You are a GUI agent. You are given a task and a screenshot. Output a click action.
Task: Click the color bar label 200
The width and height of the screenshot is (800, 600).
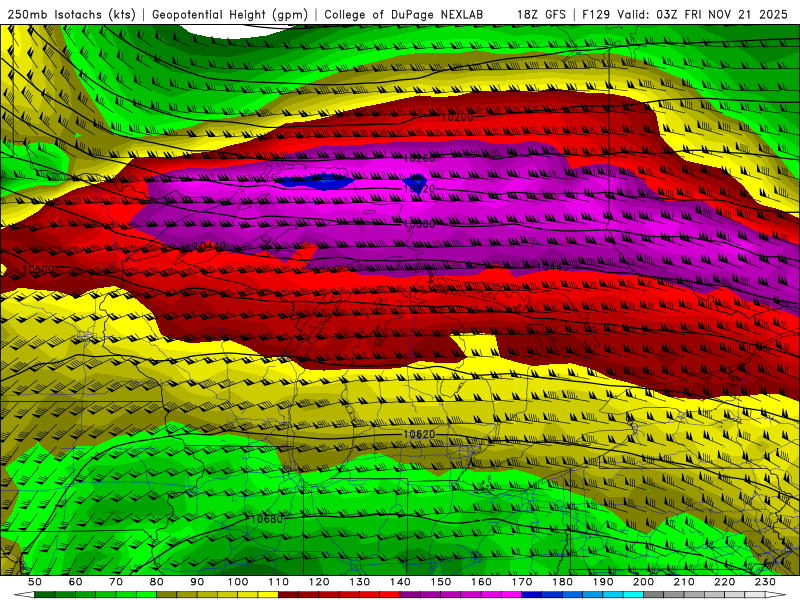[643, 582]
